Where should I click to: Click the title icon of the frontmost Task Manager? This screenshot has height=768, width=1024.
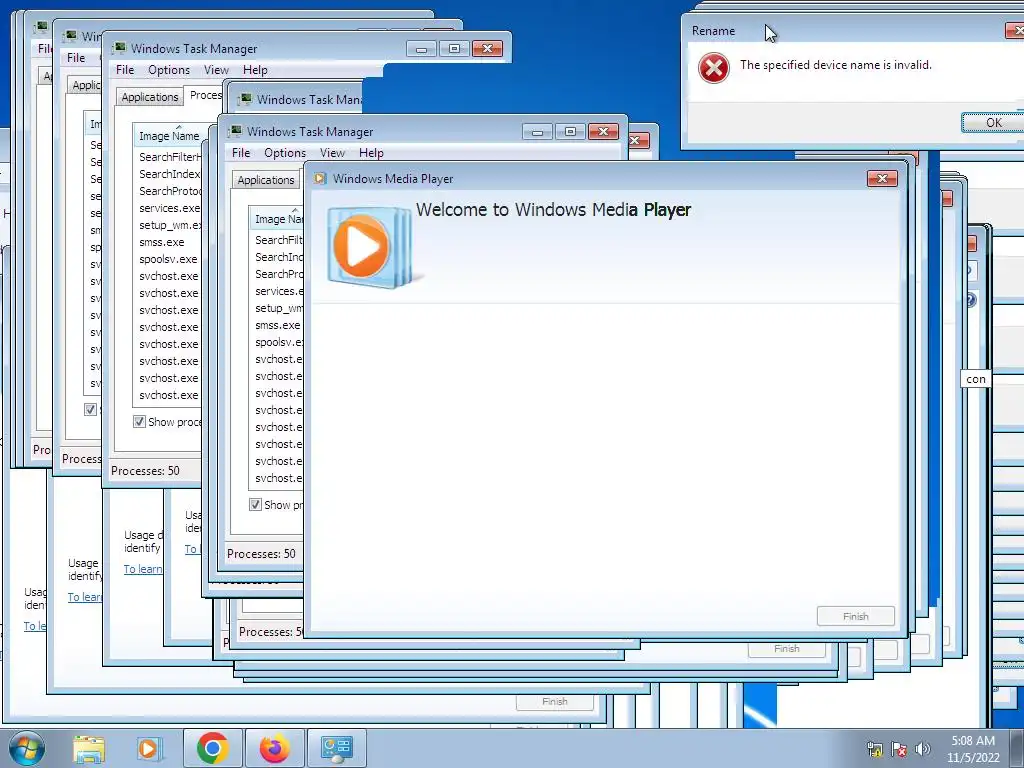click(235, 131)
